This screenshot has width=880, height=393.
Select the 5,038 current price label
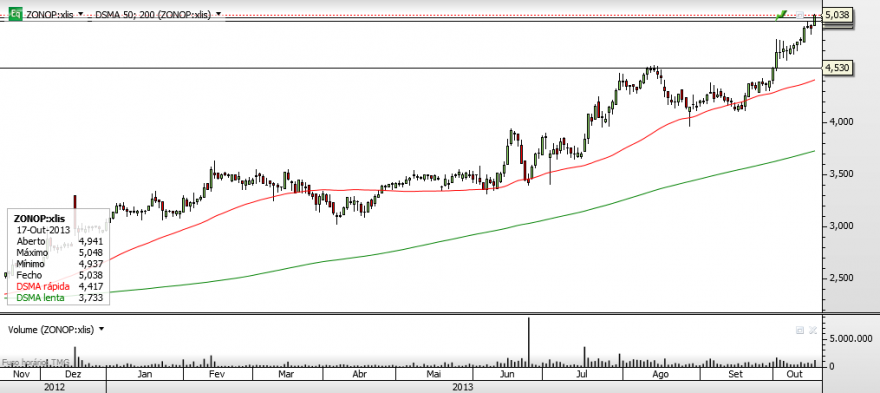coord(838,15)
